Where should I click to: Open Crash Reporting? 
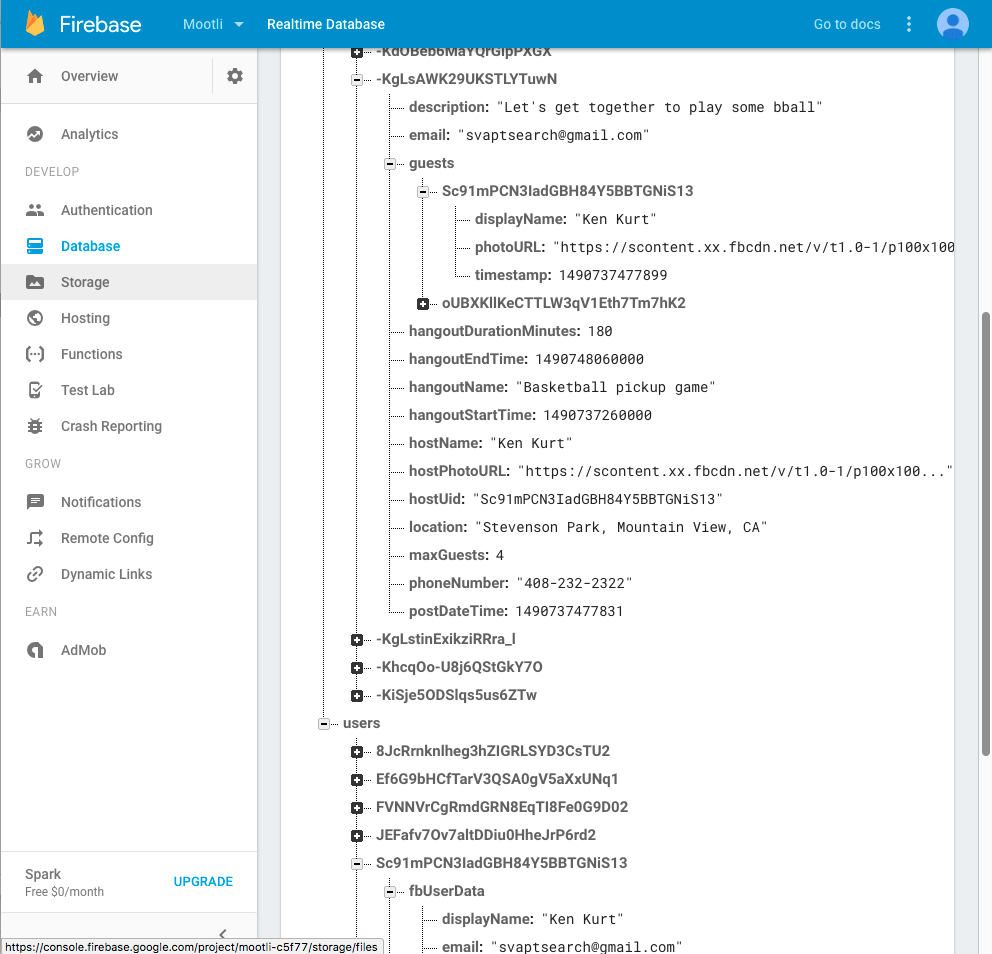click(110, 426)
